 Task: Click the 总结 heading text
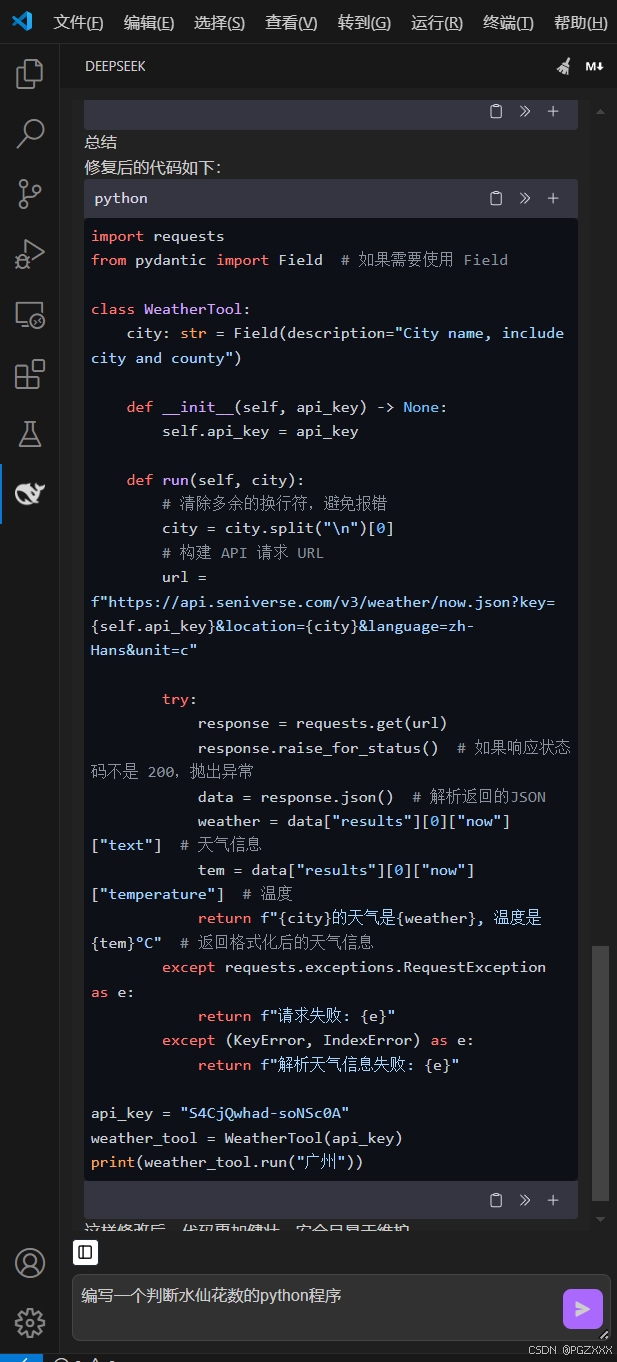(101, 143)
